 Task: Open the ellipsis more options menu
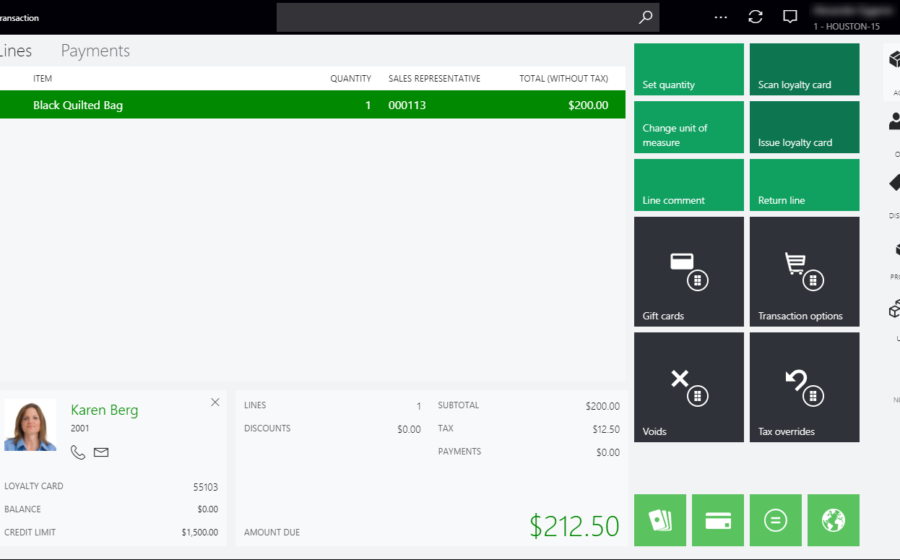coord(721,17)
